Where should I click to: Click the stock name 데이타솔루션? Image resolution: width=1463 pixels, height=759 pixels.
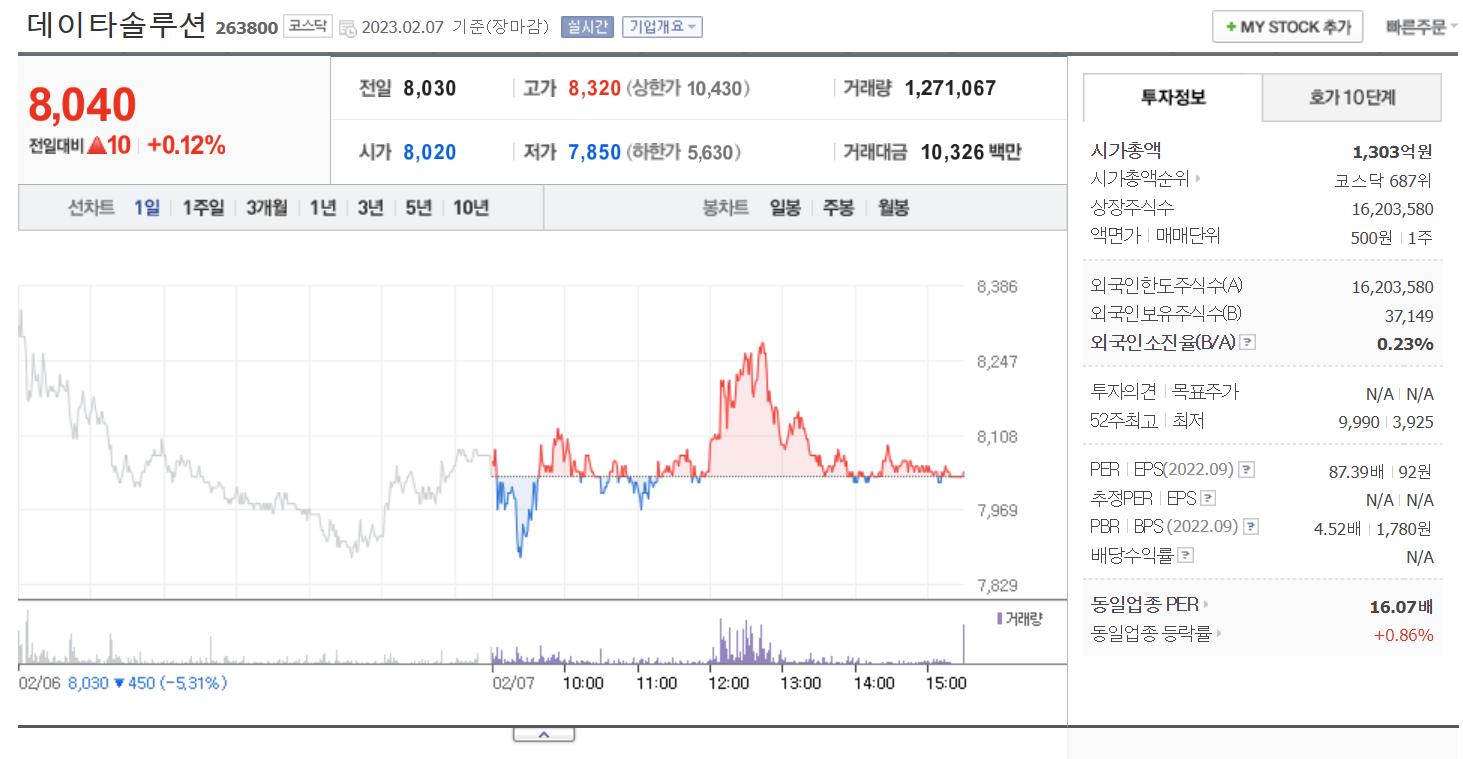(x=116, y=26)
